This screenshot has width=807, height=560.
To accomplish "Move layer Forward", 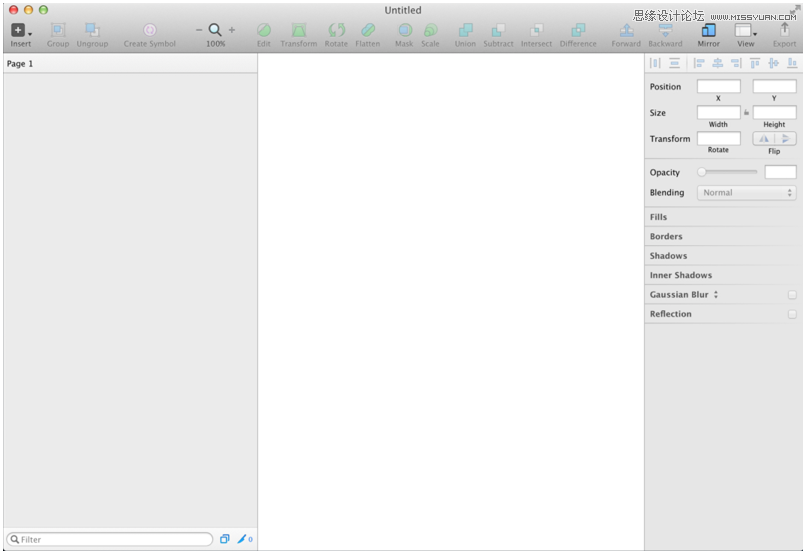I will point(626,30).
